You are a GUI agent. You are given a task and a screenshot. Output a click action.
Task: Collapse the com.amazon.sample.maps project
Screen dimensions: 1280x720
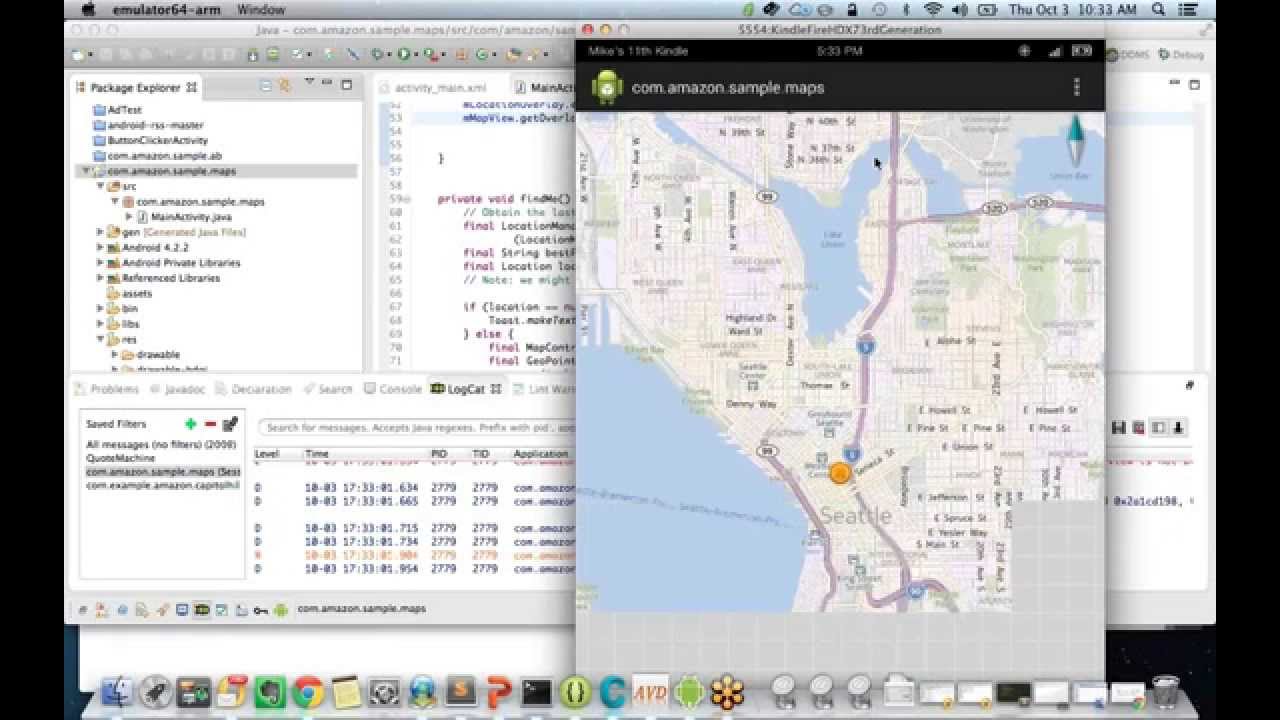[x=87, y=171]
